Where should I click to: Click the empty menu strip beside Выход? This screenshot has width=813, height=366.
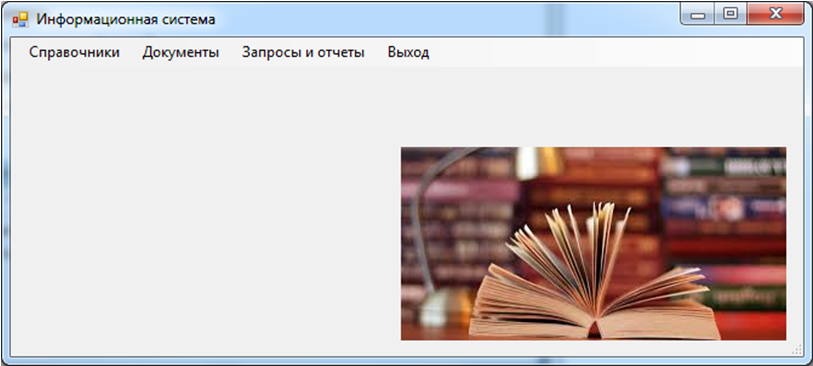(x=617, y=52)
